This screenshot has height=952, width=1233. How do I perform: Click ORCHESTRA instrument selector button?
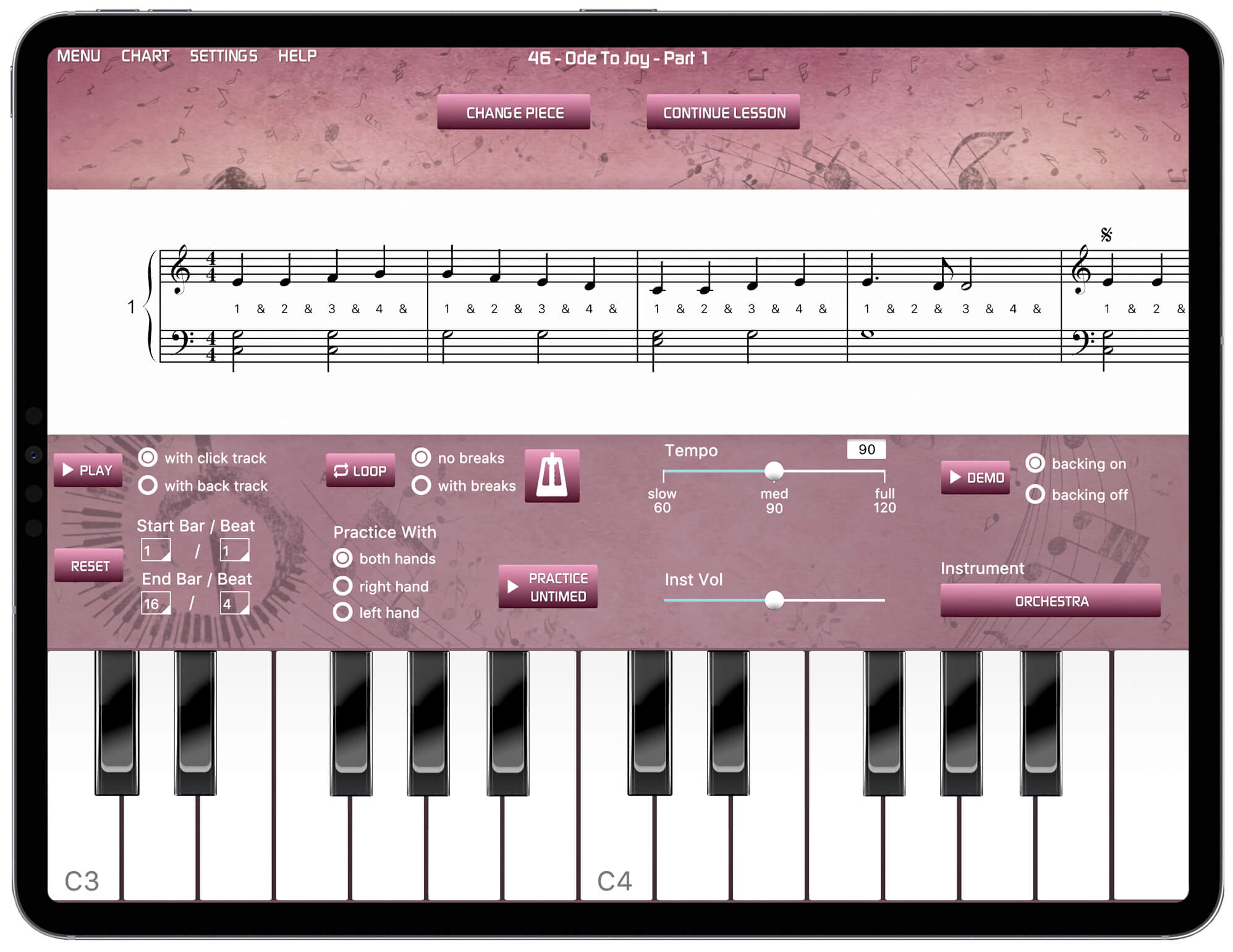pos(1051,601)
